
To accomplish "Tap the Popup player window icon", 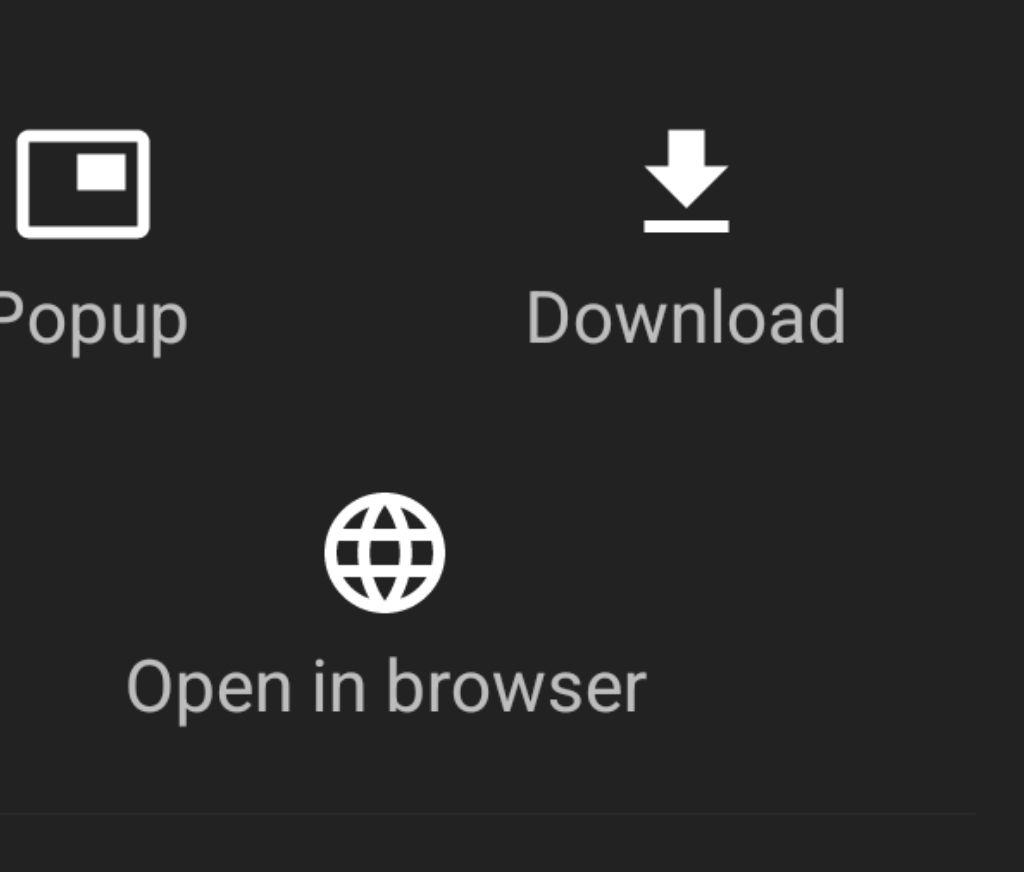I will tap(83, 184).
